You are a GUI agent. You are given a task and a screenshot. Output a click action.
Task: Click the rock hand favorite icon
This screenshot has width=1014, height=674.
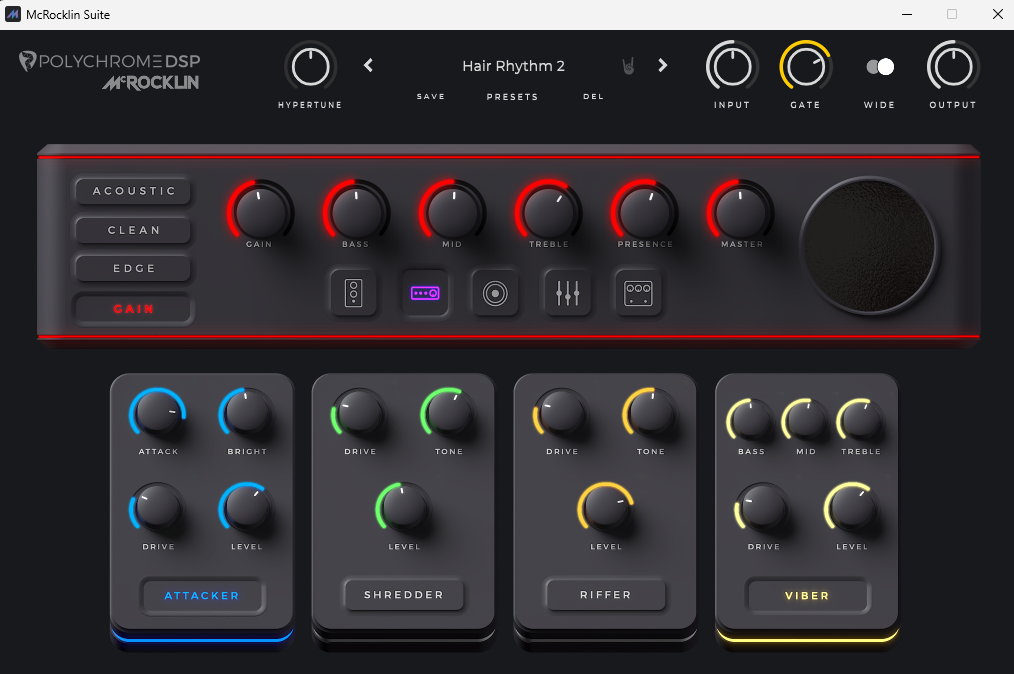coord(629,66)
